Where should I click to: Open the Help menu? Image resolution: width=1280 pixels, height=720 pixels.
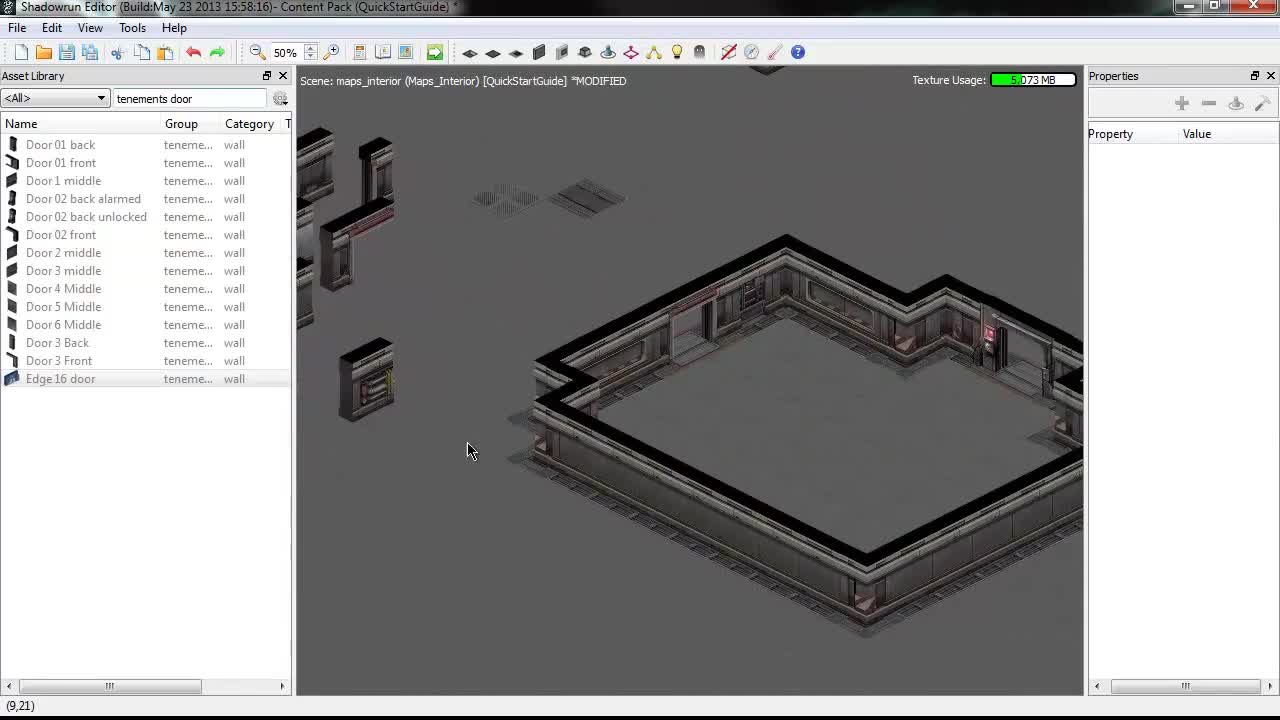(174, 28)
